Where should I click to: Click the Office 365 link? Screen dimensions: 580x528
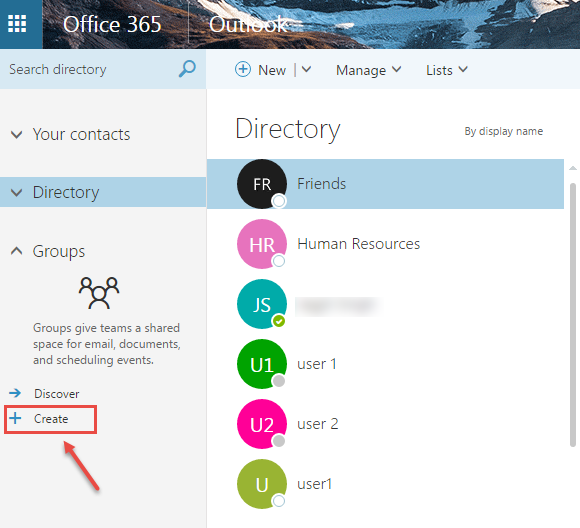coord(112,24)
